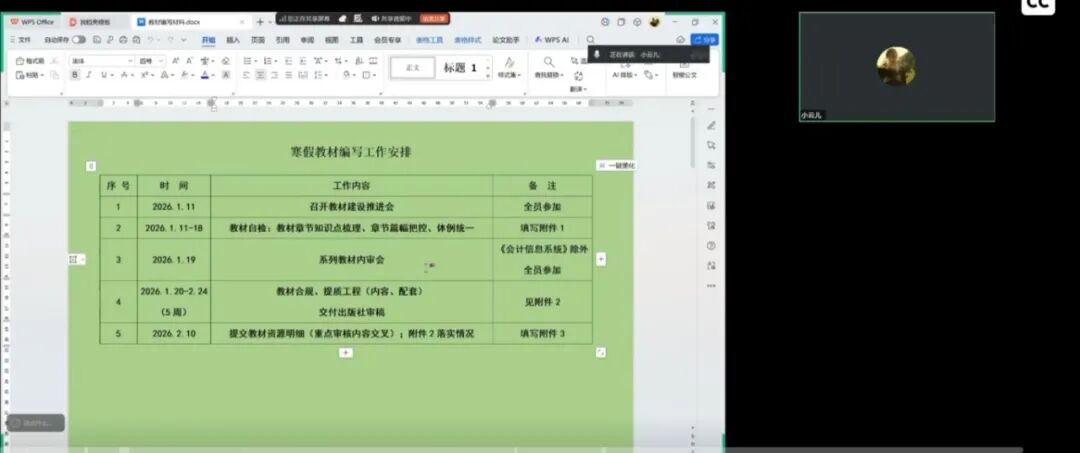Viewport: 1080px width, 453px height.
Task: Click the help icon in right sidebar
Action: pyautogui.click(x=711, y=245)
